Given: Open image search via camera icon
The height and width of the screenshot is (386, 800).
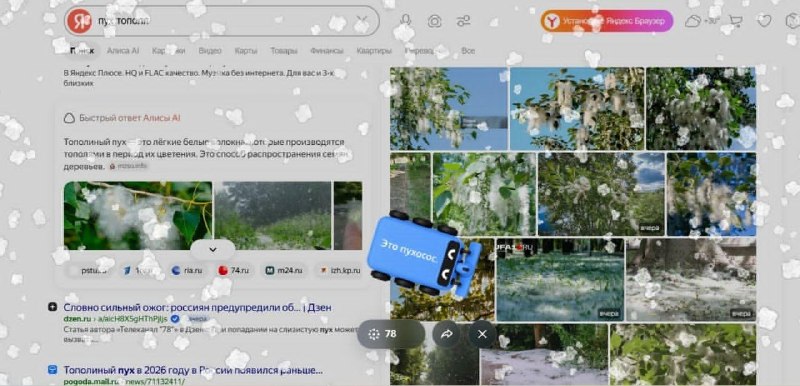Looking at the screenshot, I should (435, 21).
